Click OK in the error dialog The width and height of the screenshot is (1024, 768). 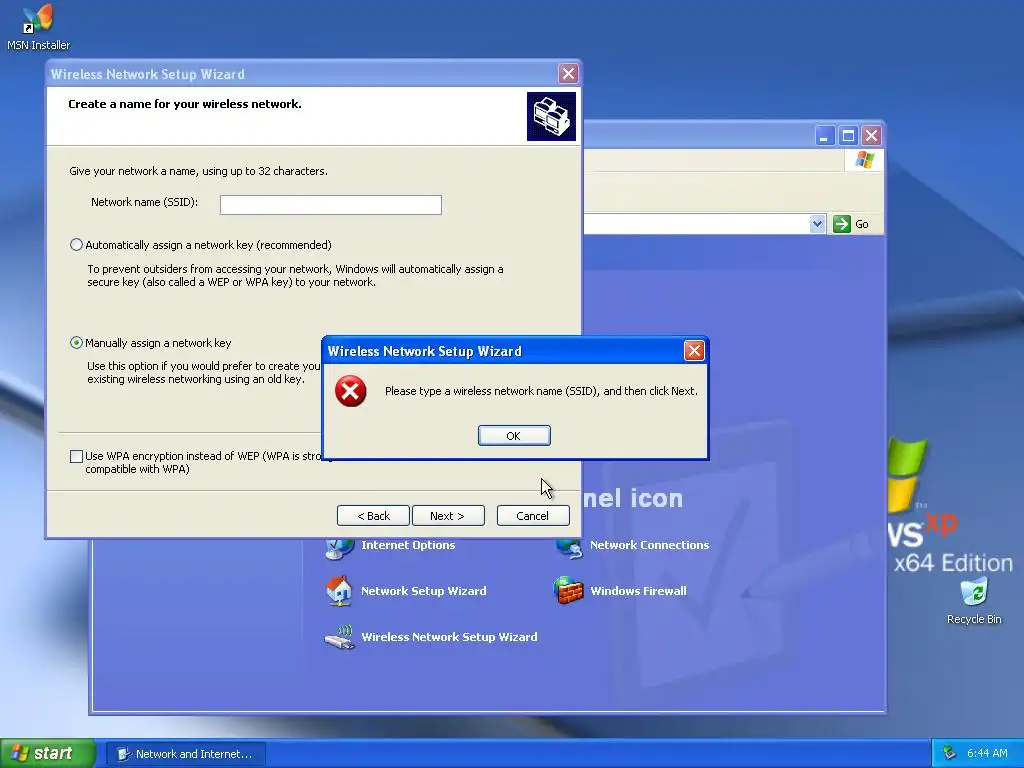coord(514,436)
